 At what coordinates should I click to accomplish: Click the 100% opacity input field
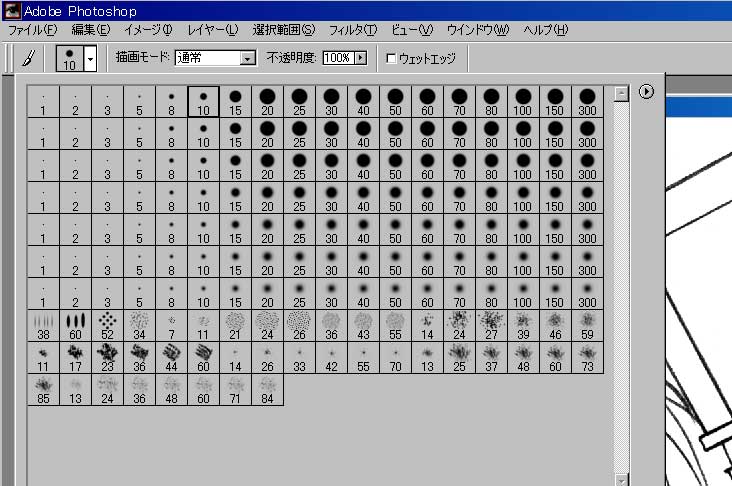coord(338,58)
